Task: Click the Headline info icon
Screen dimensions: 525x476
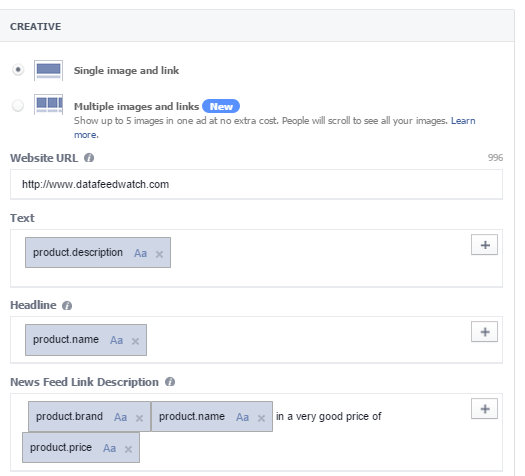Action: [67, 306]
